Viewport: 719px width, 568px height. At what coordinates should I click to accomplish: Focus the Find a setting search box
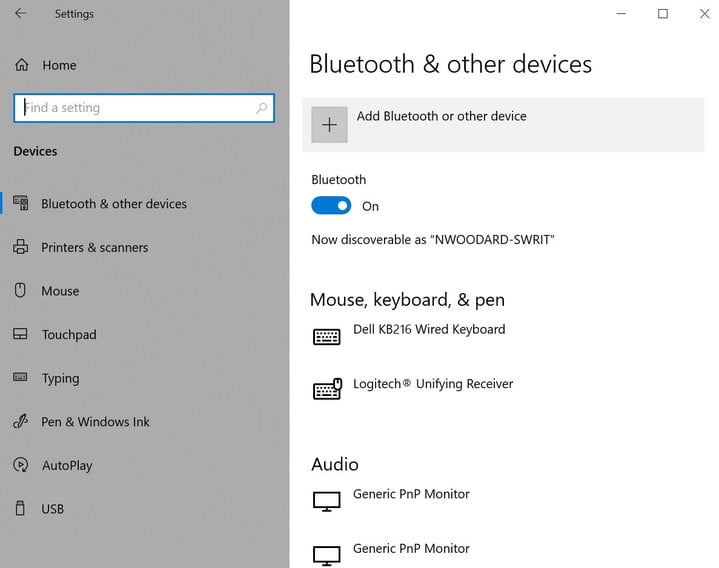144,108
